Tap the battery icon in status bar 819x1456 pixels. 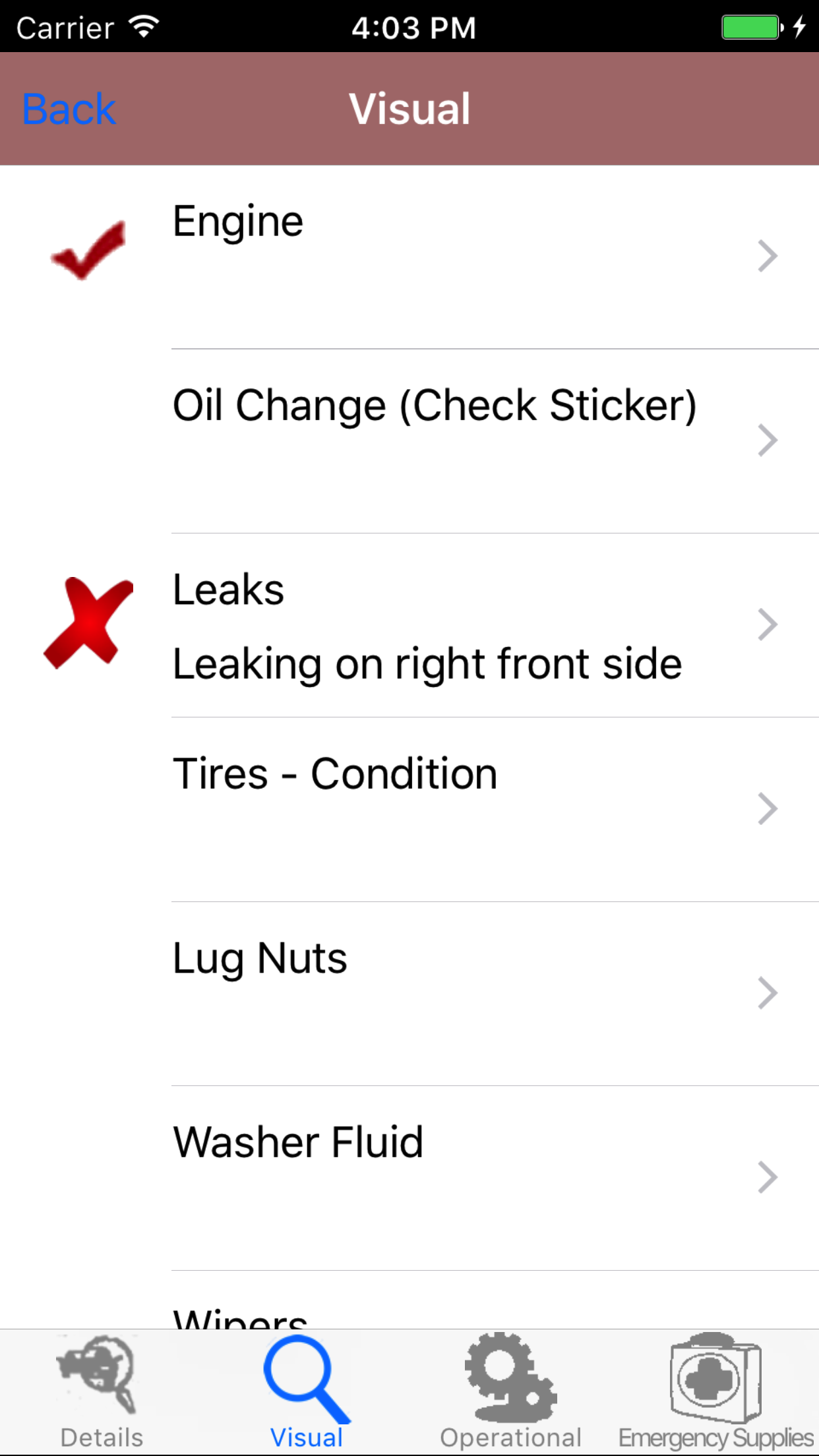[x=752, y=27]
